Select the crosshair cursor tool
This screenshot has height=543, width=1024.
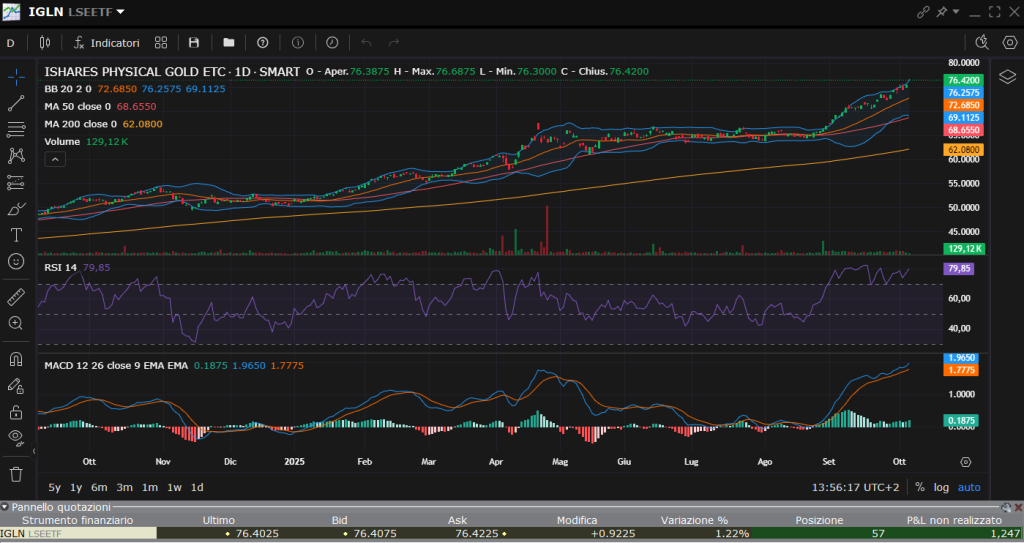pyautogui.click(x=16, y=77)
